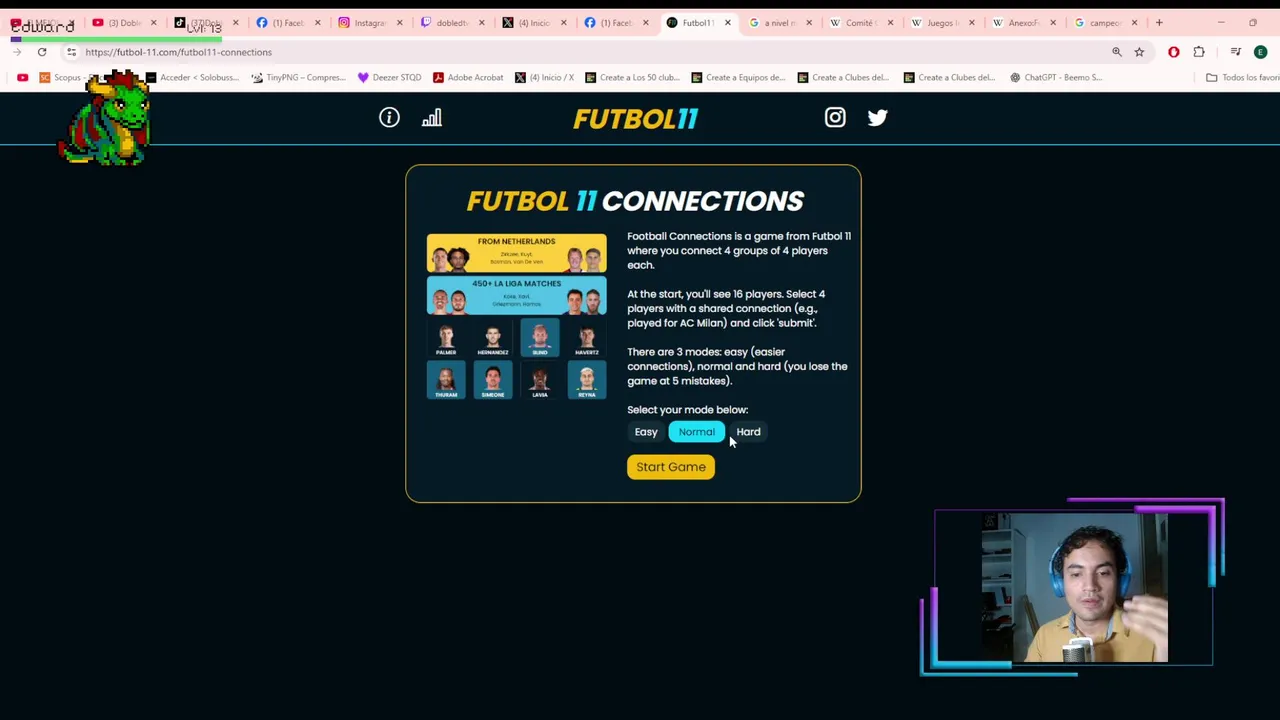Image resolution: width=1280 pixels, height=720 pixels.
Task: Close the Wikipedia Comité tab
Action: (x=890, y=22)
